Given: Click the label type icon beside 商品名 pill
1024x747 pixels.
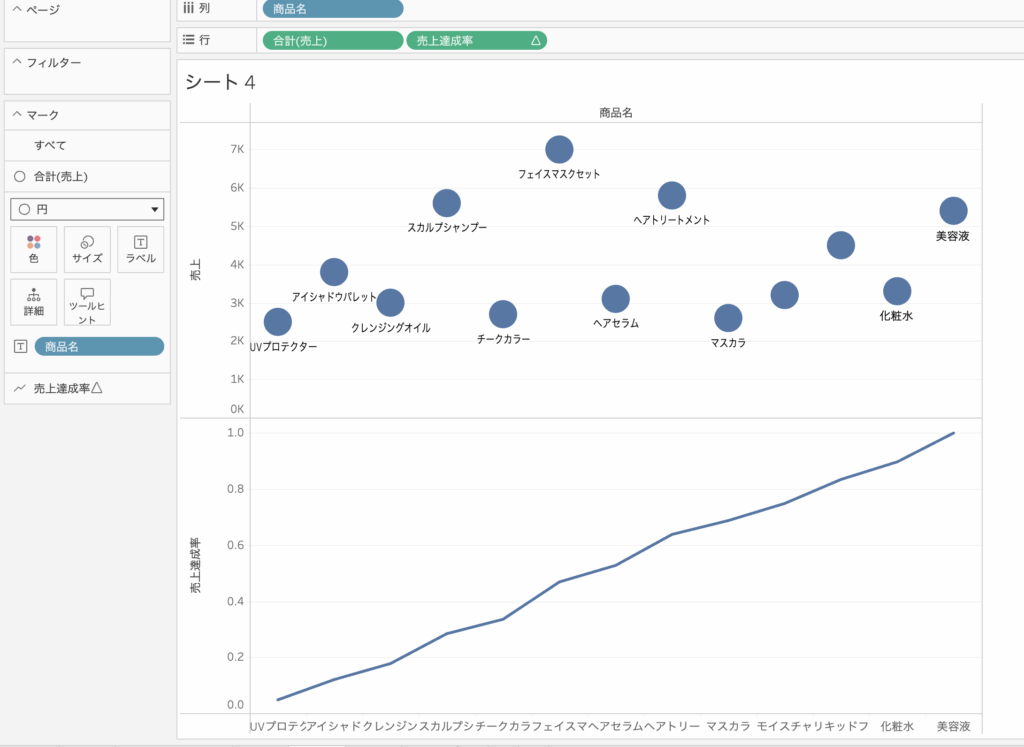Looking at the screenshot, I should pyautogui.click(x=21, y=347).
